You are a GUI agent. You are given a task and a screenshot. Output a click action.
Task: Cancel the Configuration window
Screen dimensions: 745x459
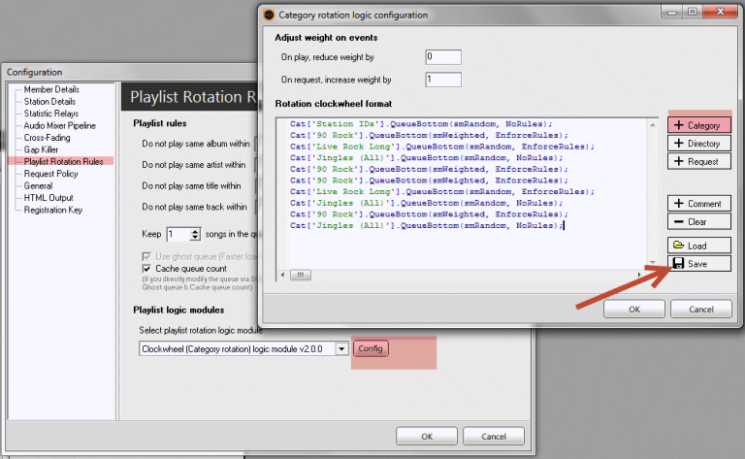488,436
